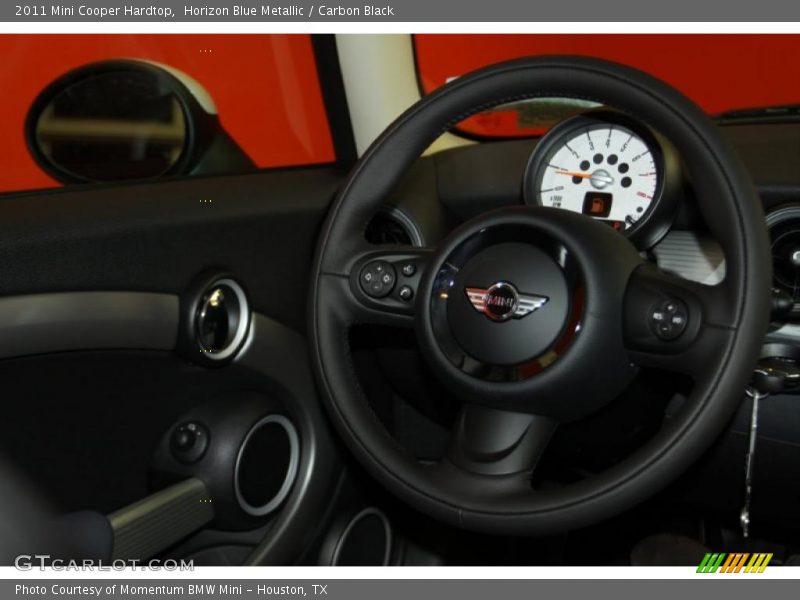This screenshot has height=600, width=800.
Task: Click the title '2011 Mini Cooper Hardtop'
Action: click(x=94, y=11)
